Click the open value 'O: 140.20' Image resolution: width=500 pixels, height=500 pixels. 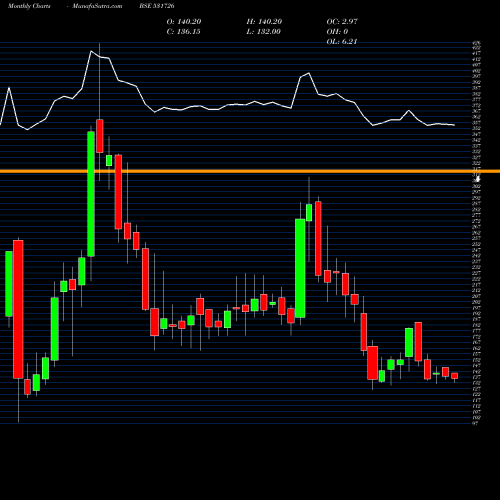pos(184,22)
